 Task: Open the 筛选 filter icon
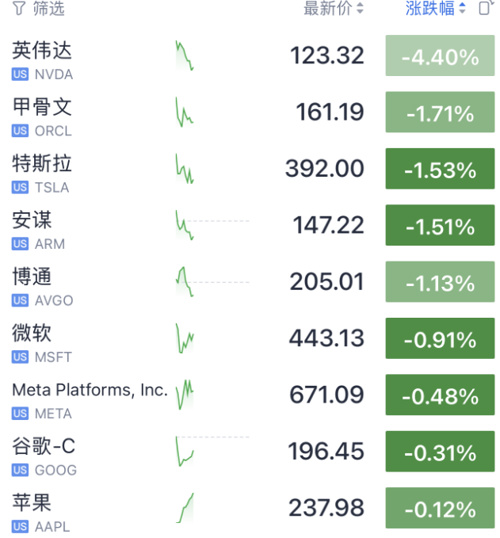click(19, 8)
